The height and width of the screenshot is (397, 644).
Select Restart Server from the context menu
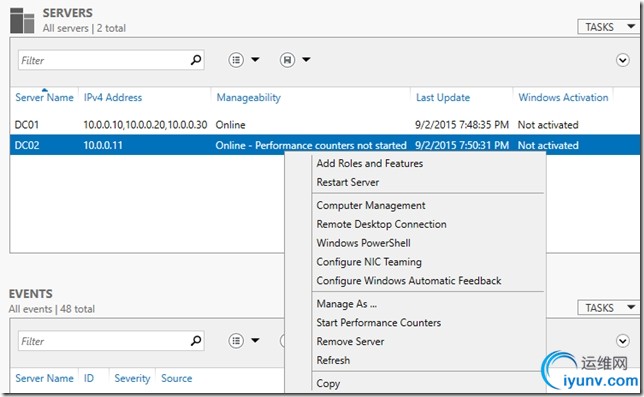347,182
